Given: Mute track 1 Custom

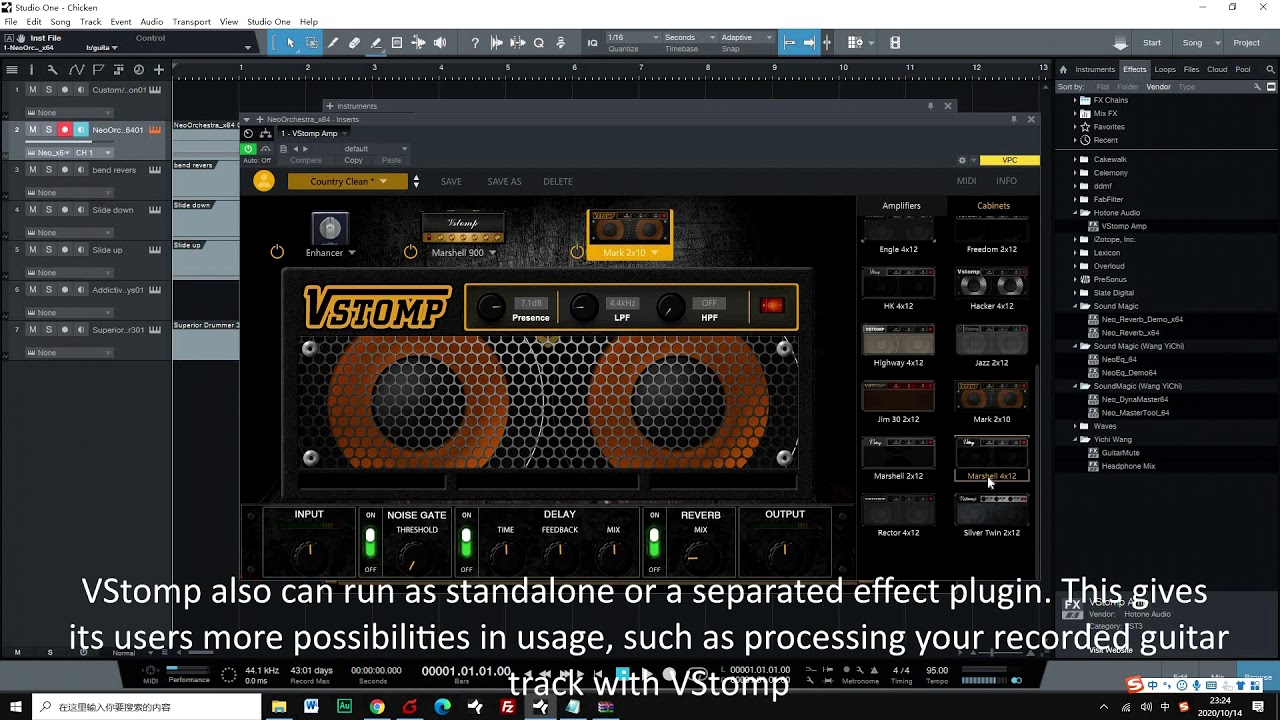Looking at the screenshot, I should point(32,90).
